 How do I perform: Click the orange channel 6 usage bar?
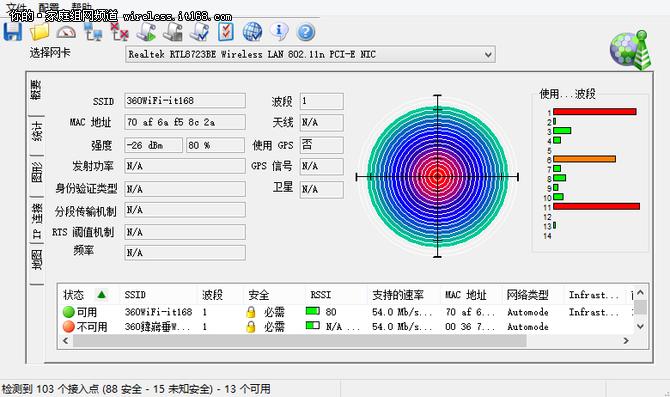(x=585, y=159)
